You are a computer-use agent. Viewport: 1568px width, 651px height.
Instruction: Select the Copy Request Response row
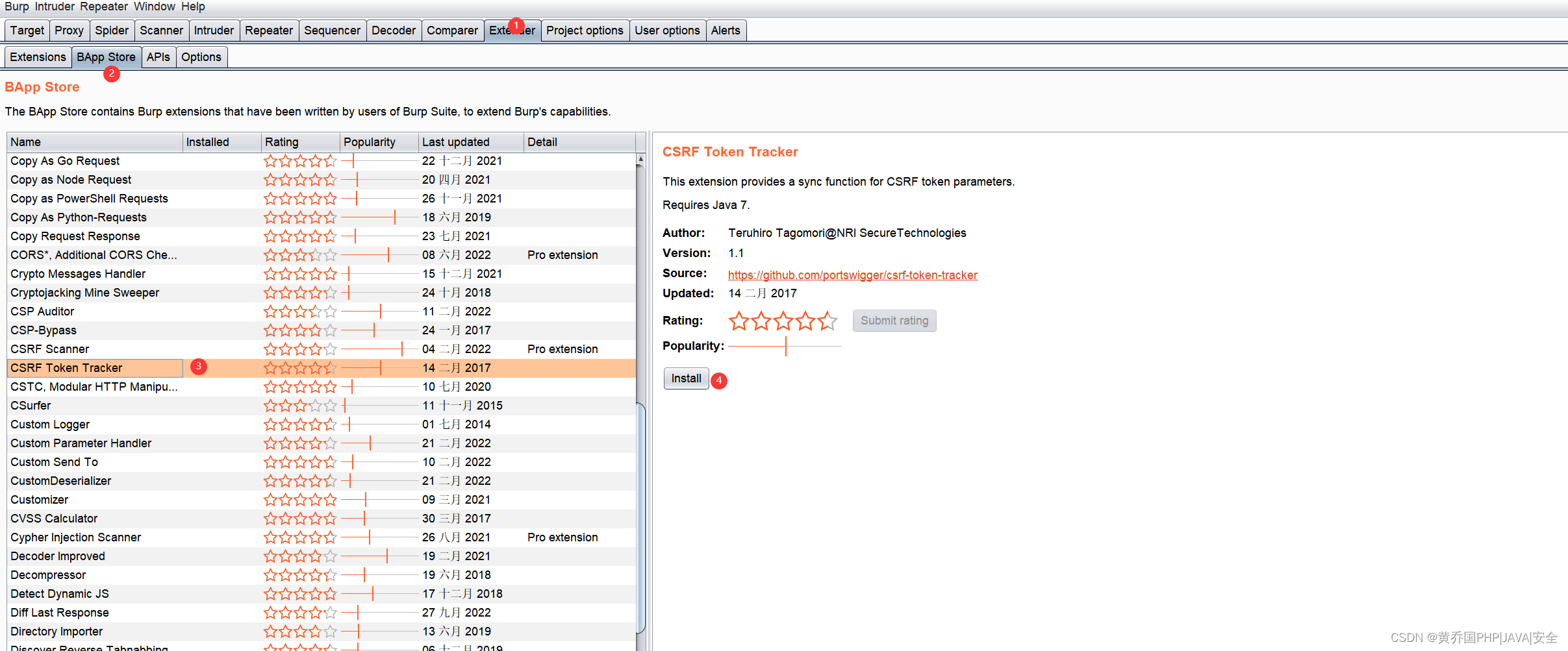322,236
